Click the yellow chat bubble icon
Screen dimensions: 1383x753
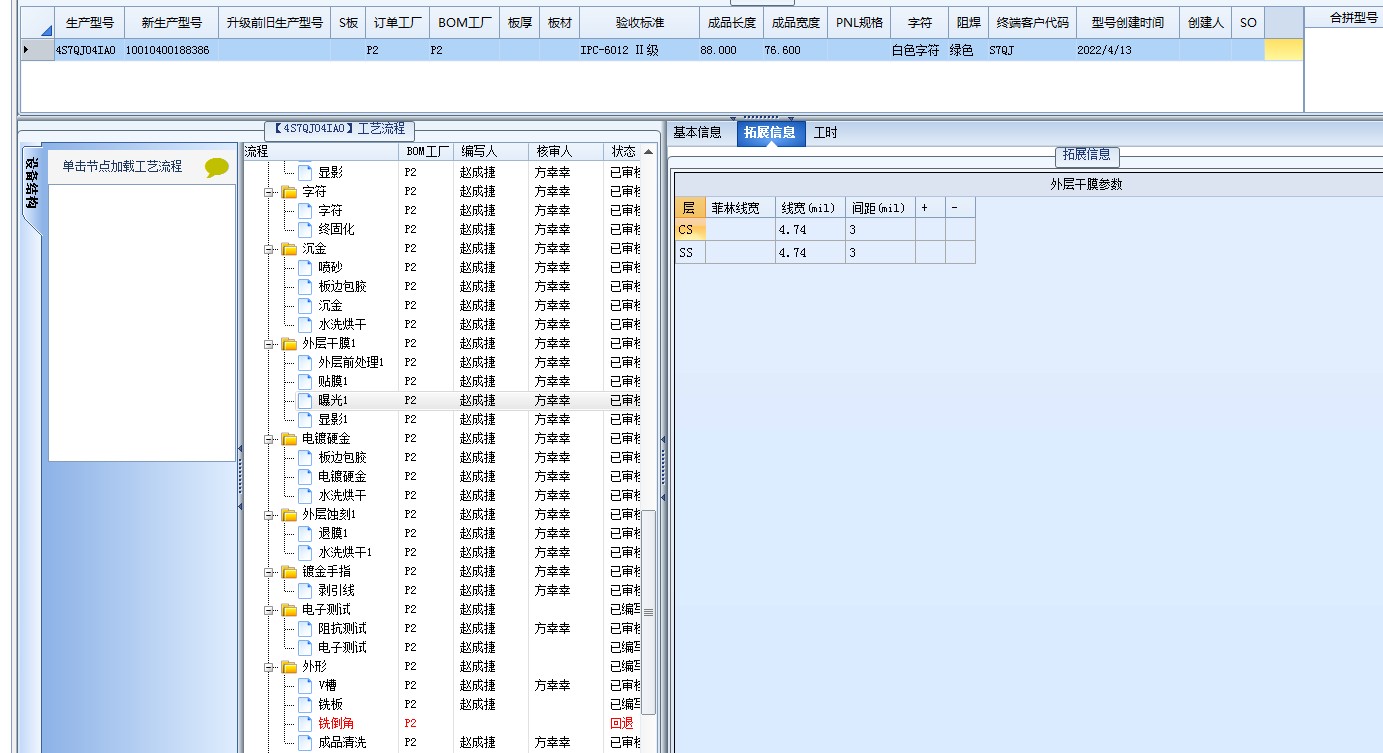(216, 167)
